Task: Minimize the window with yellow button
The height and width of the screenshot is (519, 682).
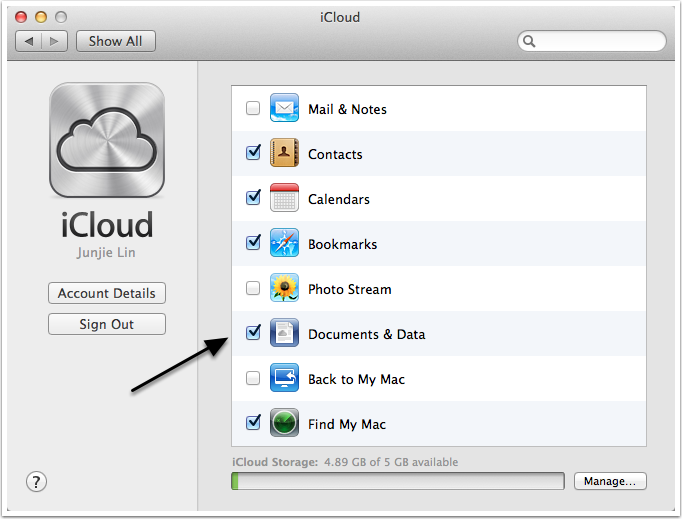Action: [41, 17]
